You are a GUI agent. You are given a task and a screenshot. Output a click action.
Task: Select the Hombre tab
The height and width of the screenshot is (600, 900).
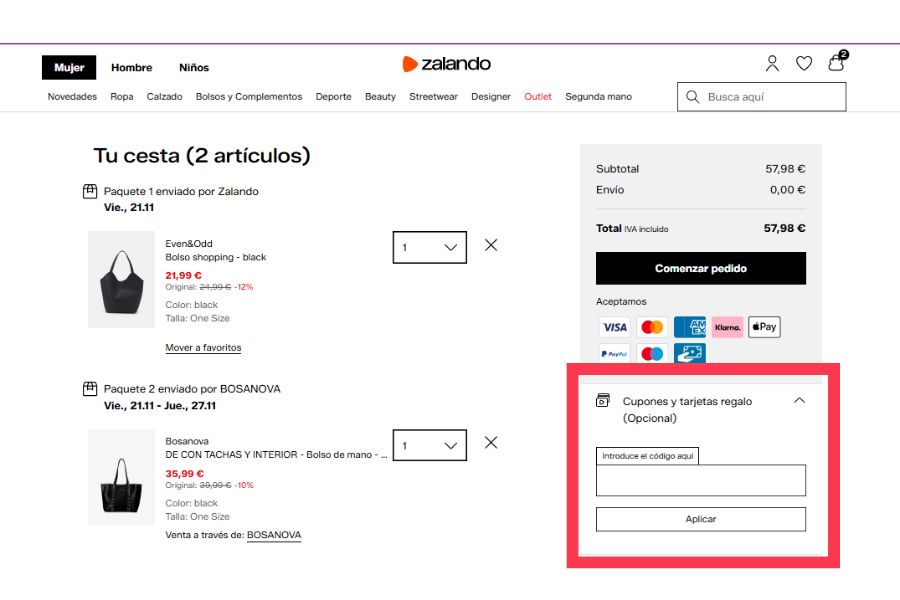point(132,68)
